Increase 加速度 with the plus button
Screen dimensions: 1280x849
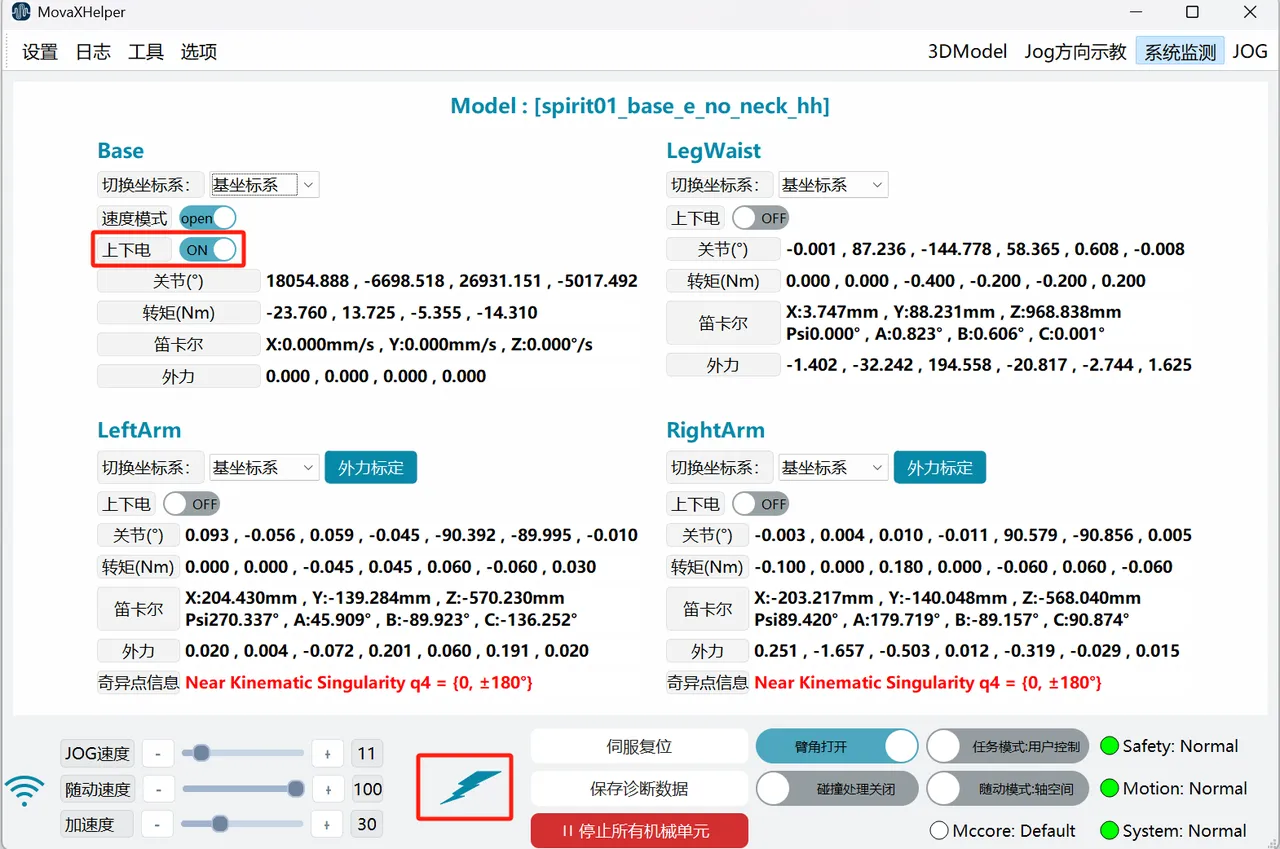tap(327, 825)
